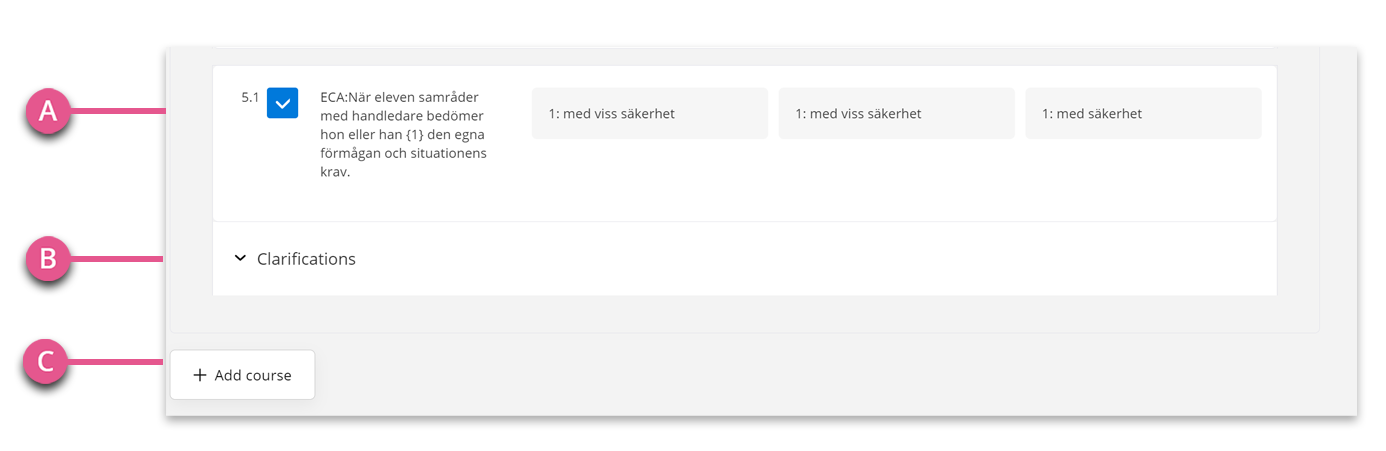Viewport: 1386px width, 451px height.
Task: Click the pink connector line from marker B
Action: click(117, 259)
